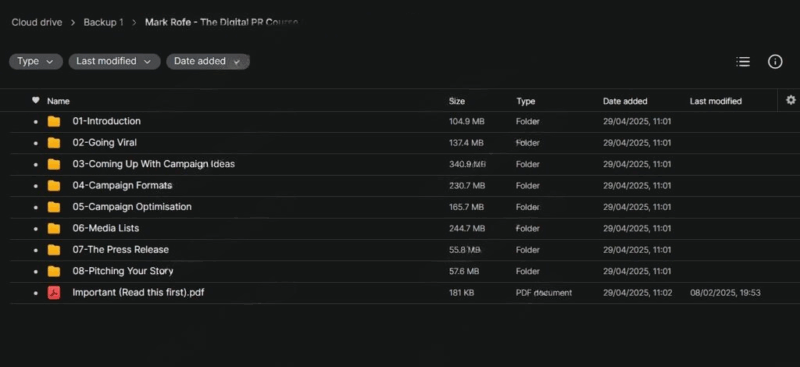The width and height of the screenshot is (800, 367).
Task: Toggle favourite dot for 02-Going Viral
Action: tap(35, 143)
